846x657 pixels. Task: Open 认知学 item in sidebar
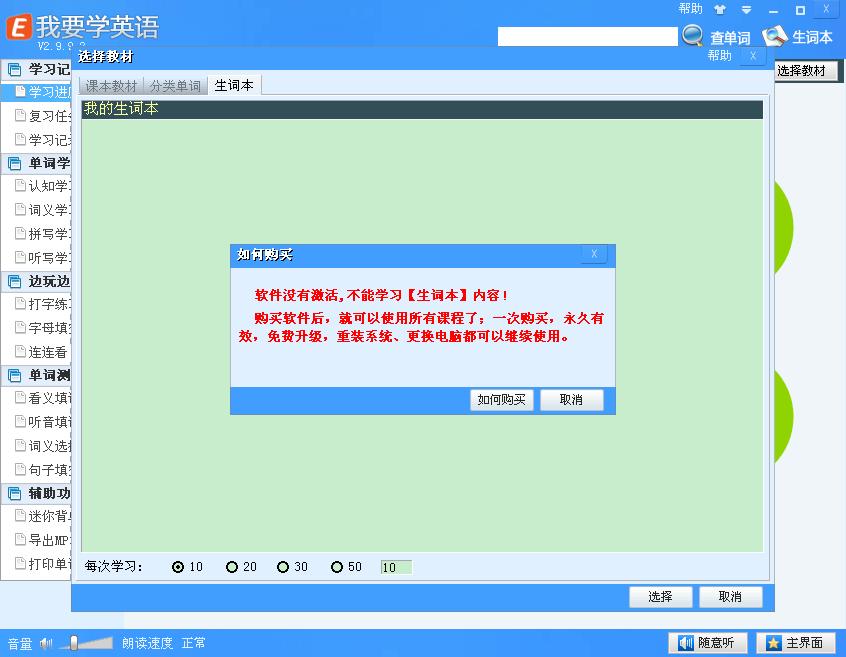click(x=43, y=186)
